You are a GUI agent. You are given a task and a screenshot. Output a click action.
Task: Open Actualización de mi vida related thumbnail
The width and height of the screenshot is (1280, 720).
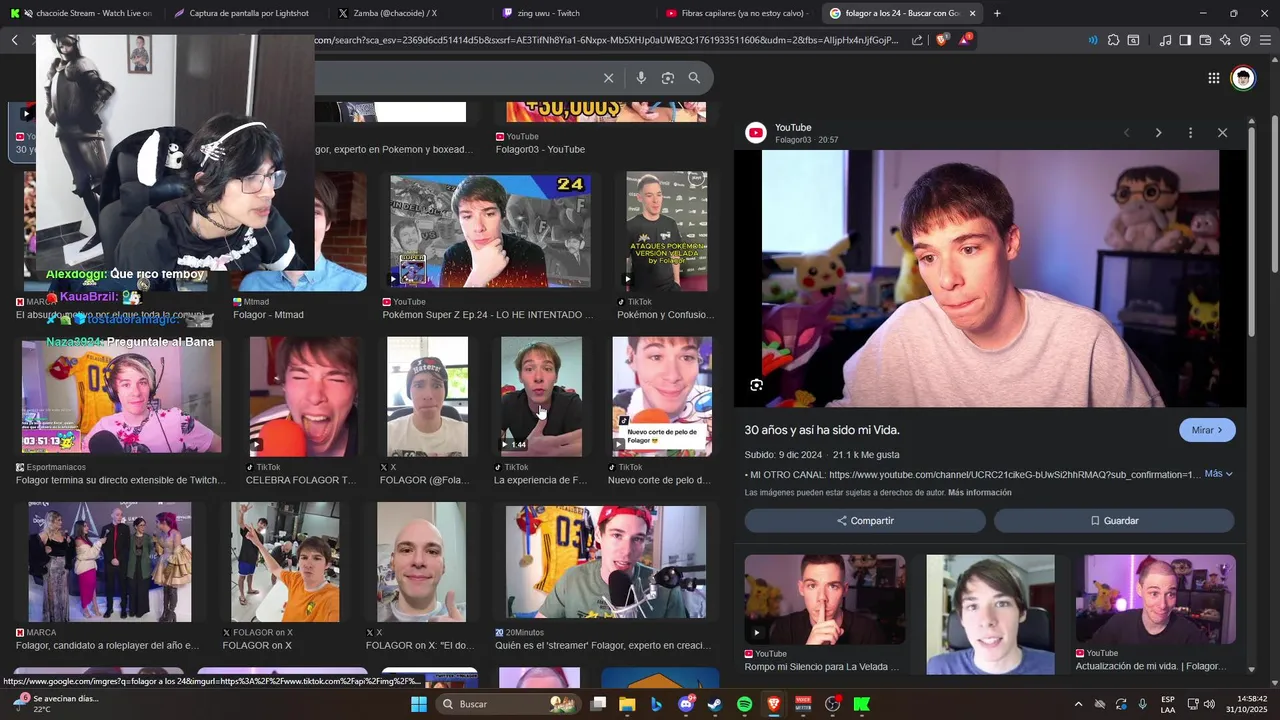click(x=1155, y=600)
